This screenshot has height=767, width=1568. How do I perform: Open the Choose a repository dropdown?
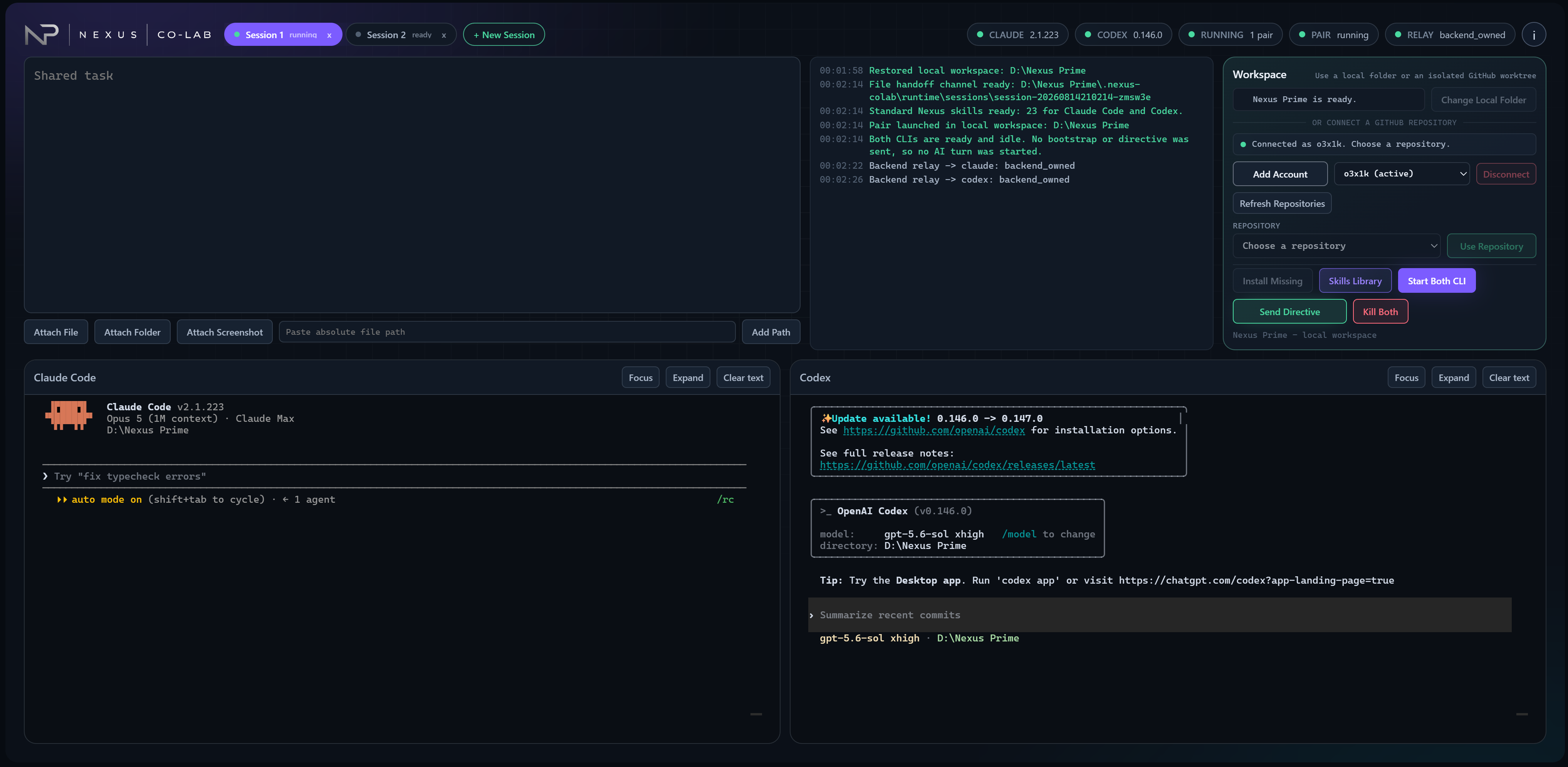click(1337, 246)
